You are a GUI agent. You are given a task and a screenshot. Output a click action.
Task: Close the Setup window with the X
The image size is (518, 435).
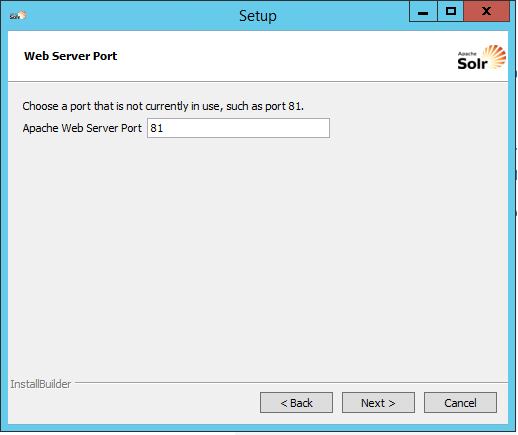[x=487, y=12]
